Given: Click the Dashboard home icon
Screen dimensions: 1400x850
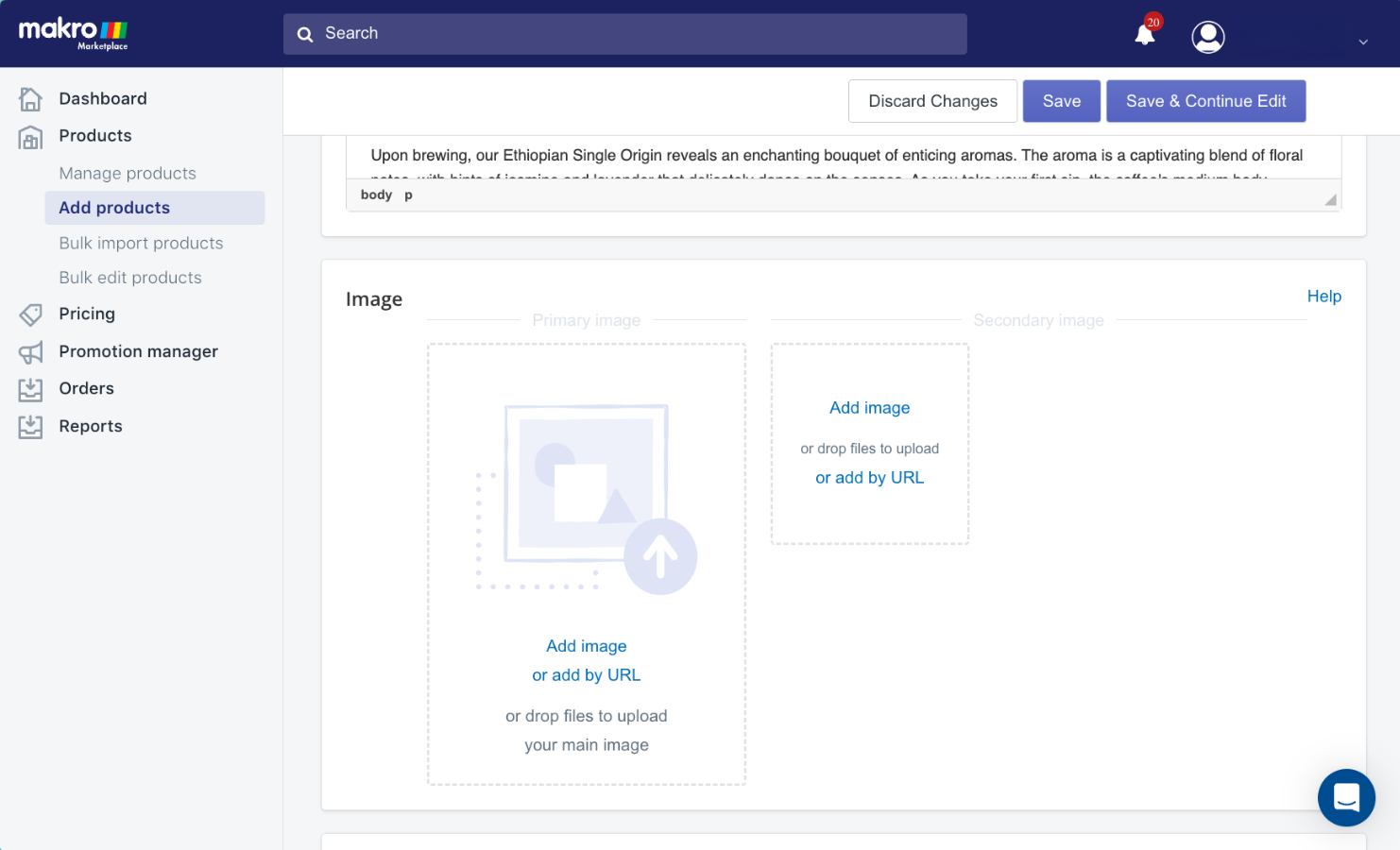Looking at the screenshot, I should (30, 99).
